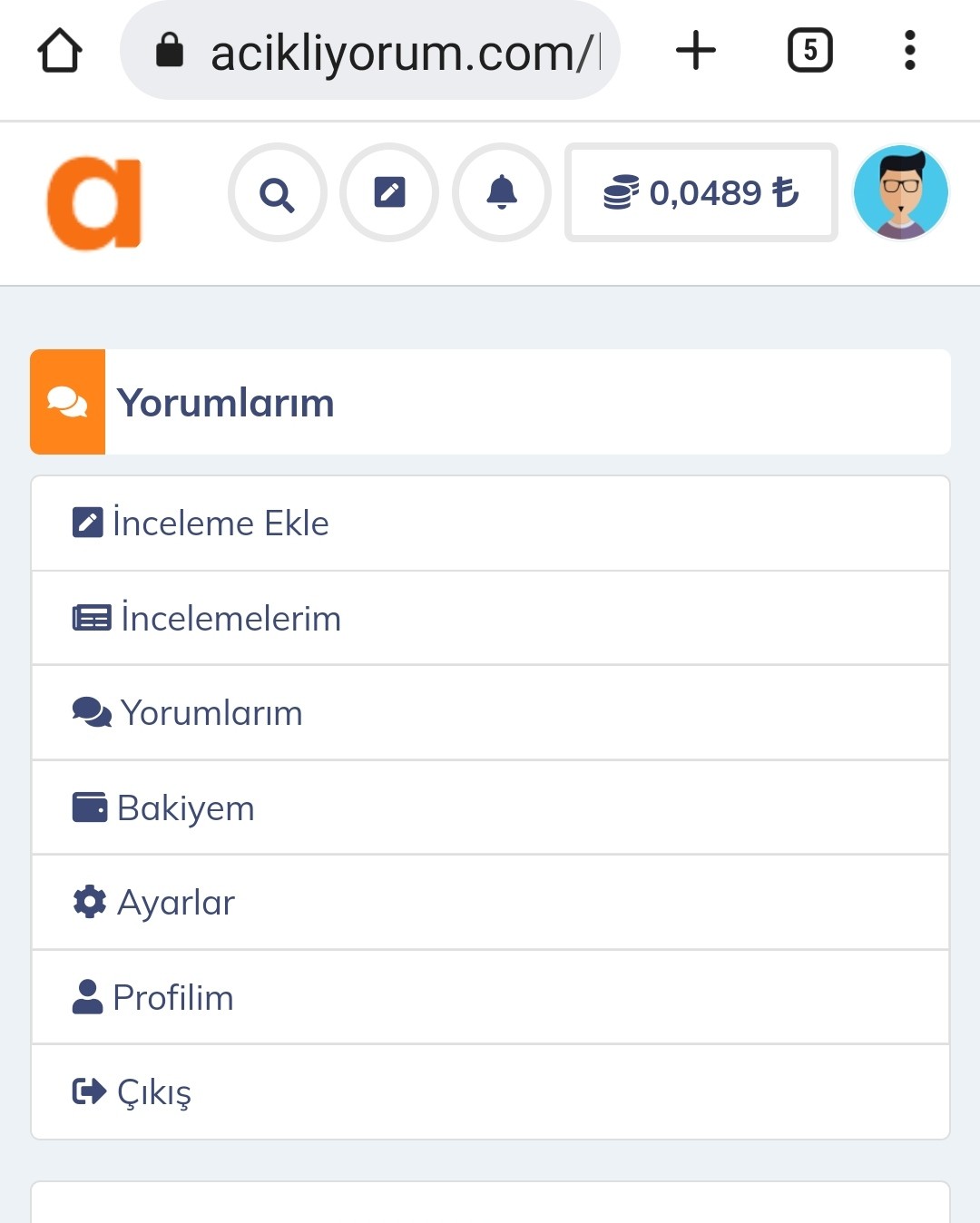Go to Yorumlarım in the list
This screenshot has height=1223, width=980.
pos(490,713)
